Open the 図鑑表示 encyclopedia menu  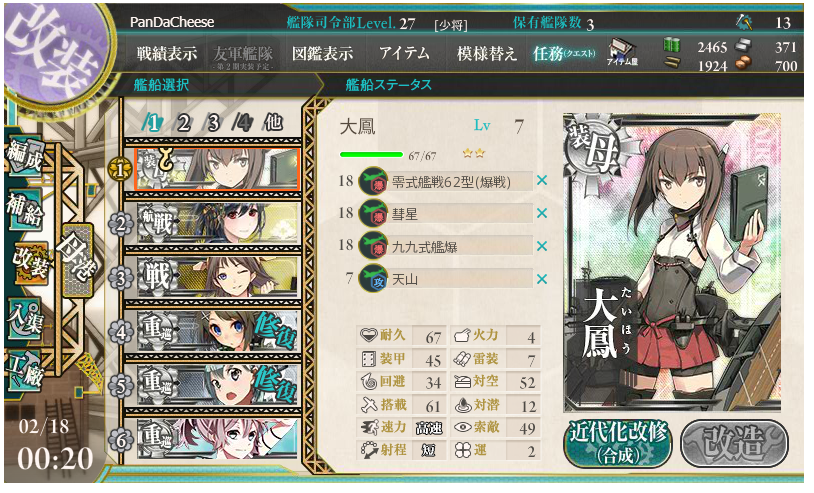[322, 53]
